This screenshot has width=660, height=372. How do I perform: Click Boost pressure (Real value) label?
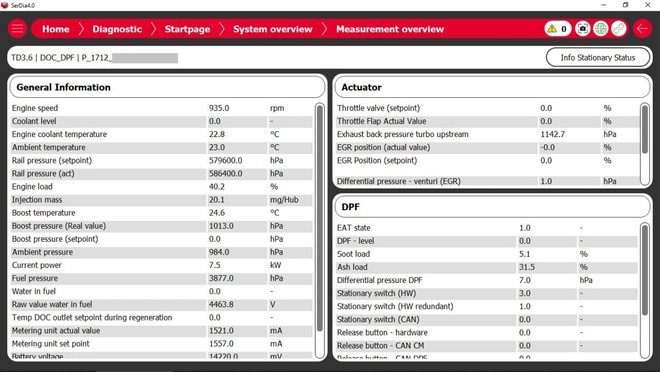[59, 226]
